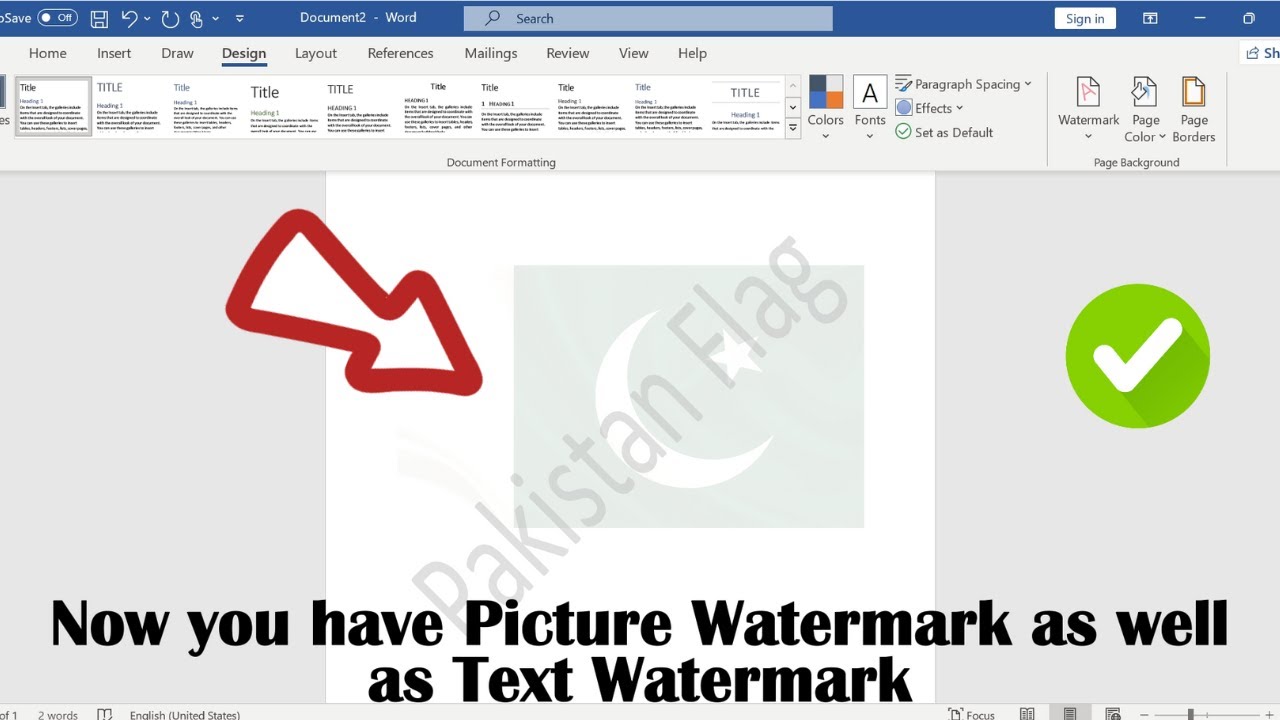Open the Draw tab
The height and width of the screenshot is (720, 1280).
[x=177, y=53]
